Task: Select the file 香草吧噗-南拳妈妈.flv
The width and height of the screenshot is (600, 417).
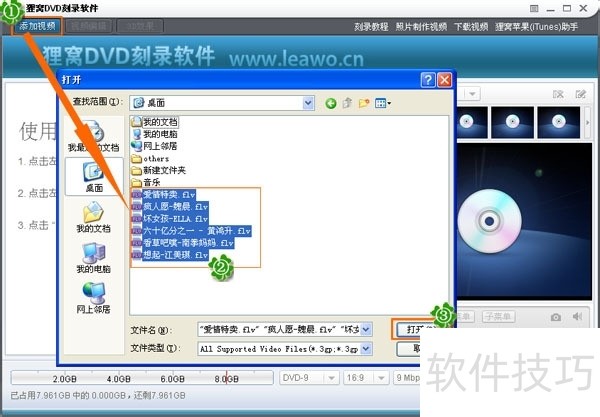Action: point(183,243)
